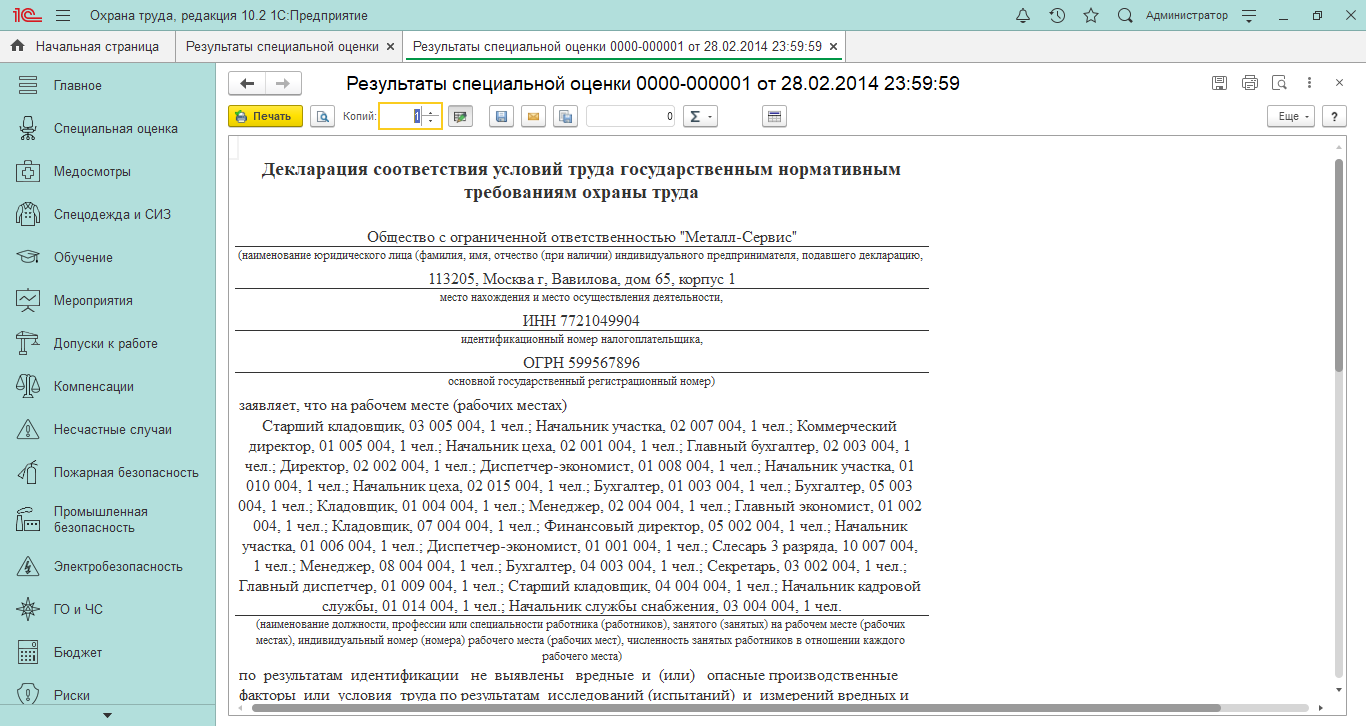1366x726 pixels.
Task: Open the ГО и ЧС section
Action: (108, 610)
